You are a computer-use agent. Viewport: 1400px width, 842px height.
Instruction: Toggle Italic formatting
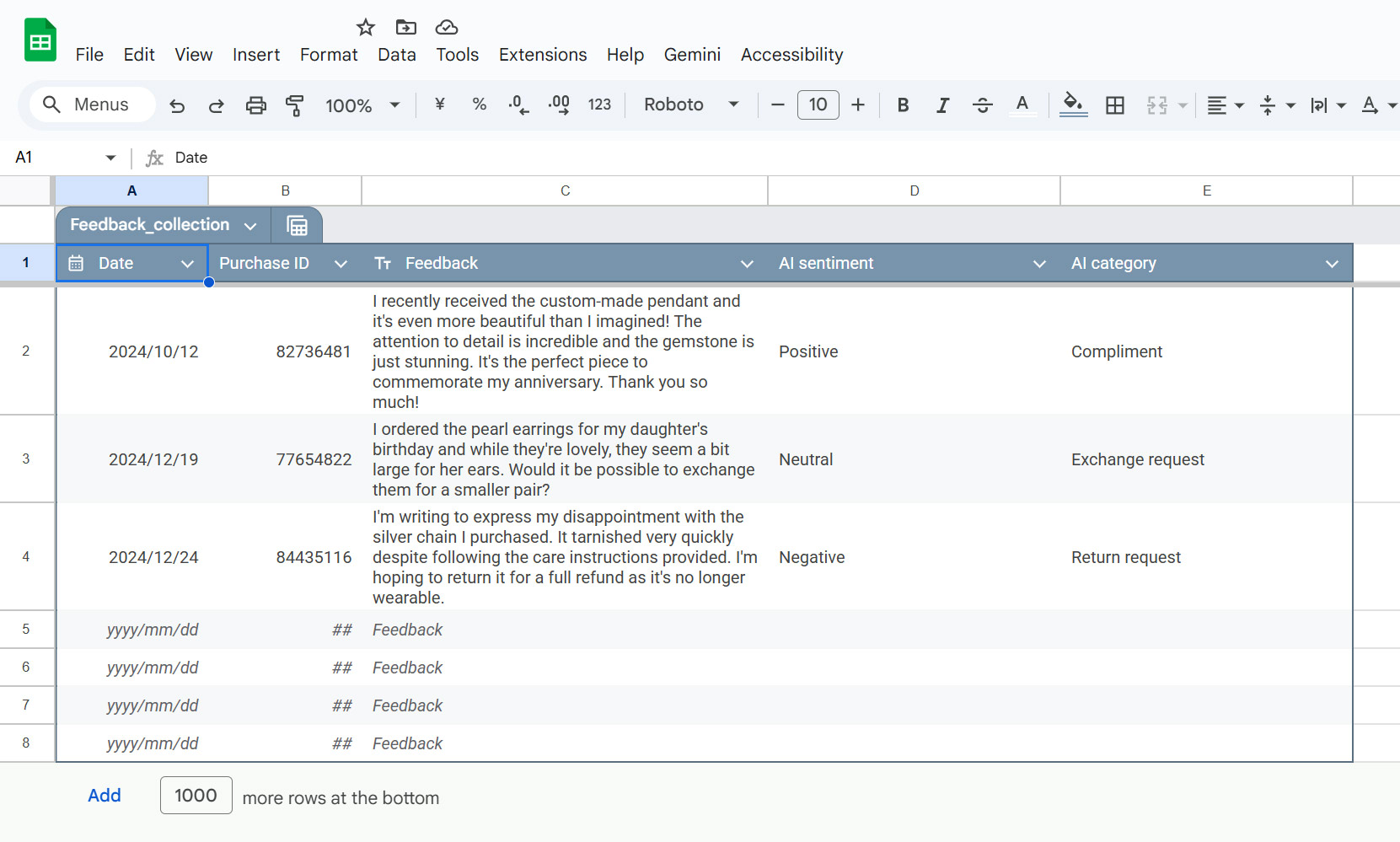point(942,105)
